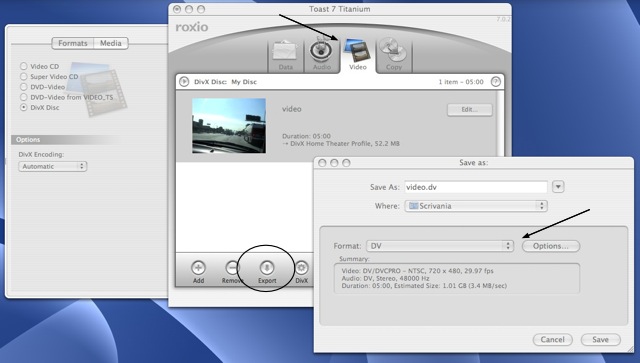Expand the save dialog with arrow button
The height and width of the screenshot is (363, 640).
[558, 187]
